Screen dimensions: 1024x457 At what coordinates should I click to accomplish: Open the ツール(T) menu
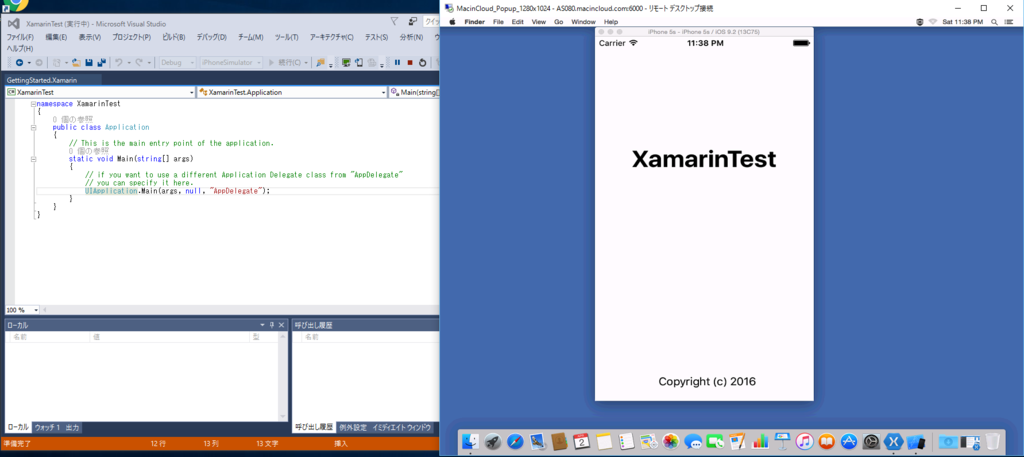287,37
